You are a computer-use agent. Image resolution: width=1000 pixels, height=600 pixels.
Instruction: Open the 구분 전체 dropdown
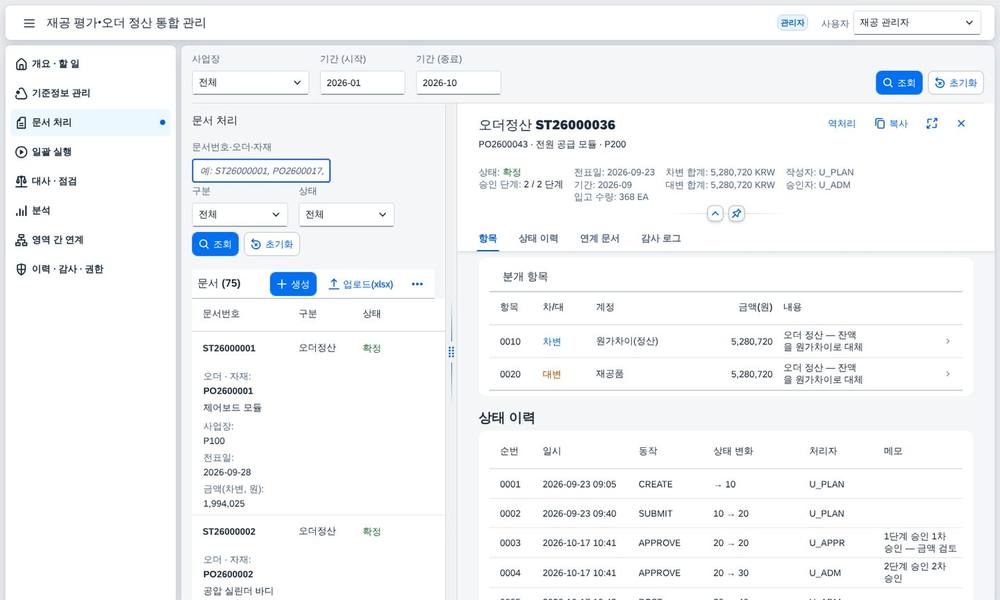click(x=239, y=215)
